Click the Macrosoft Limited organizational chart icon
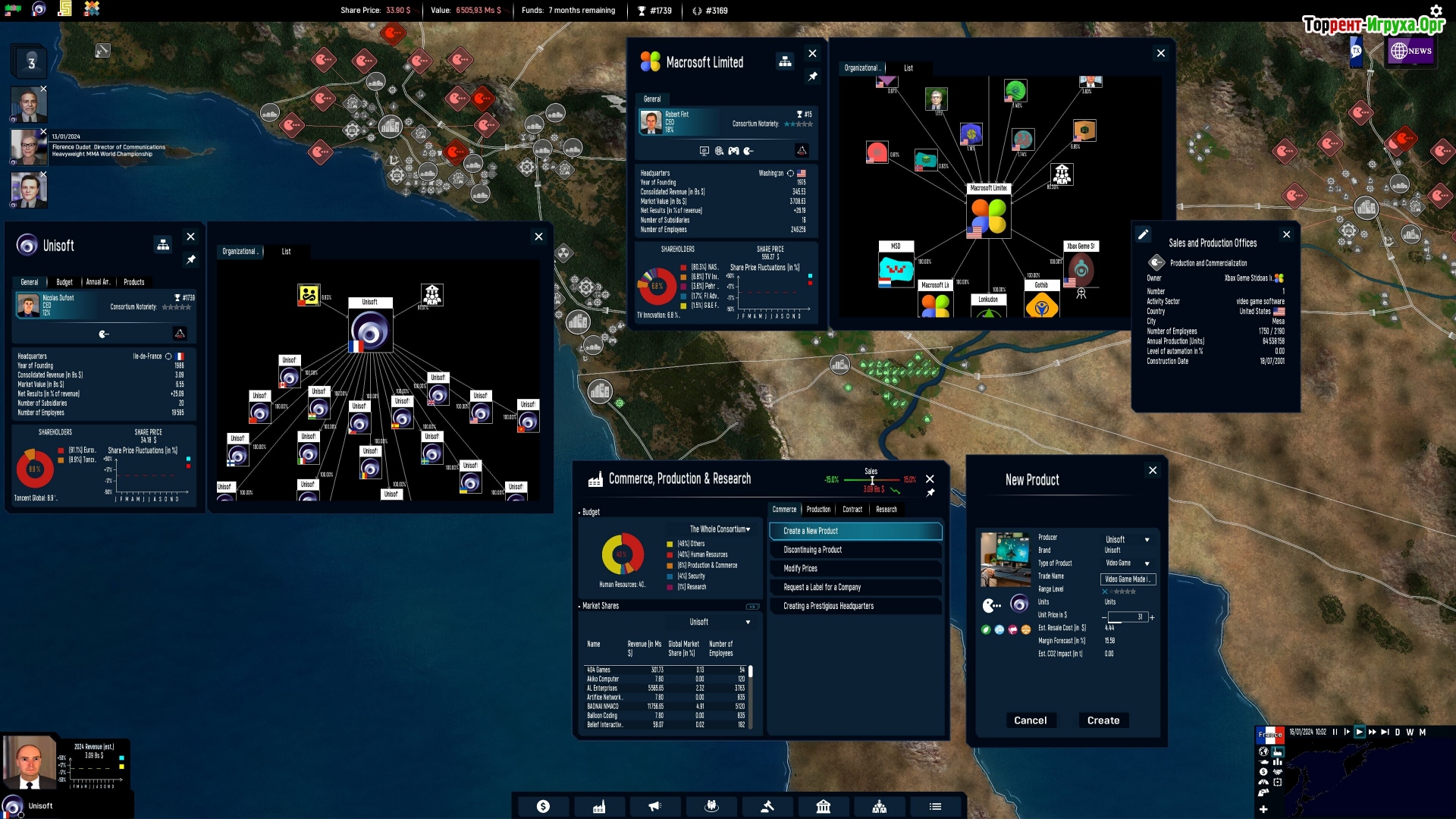 pos(785,61)
